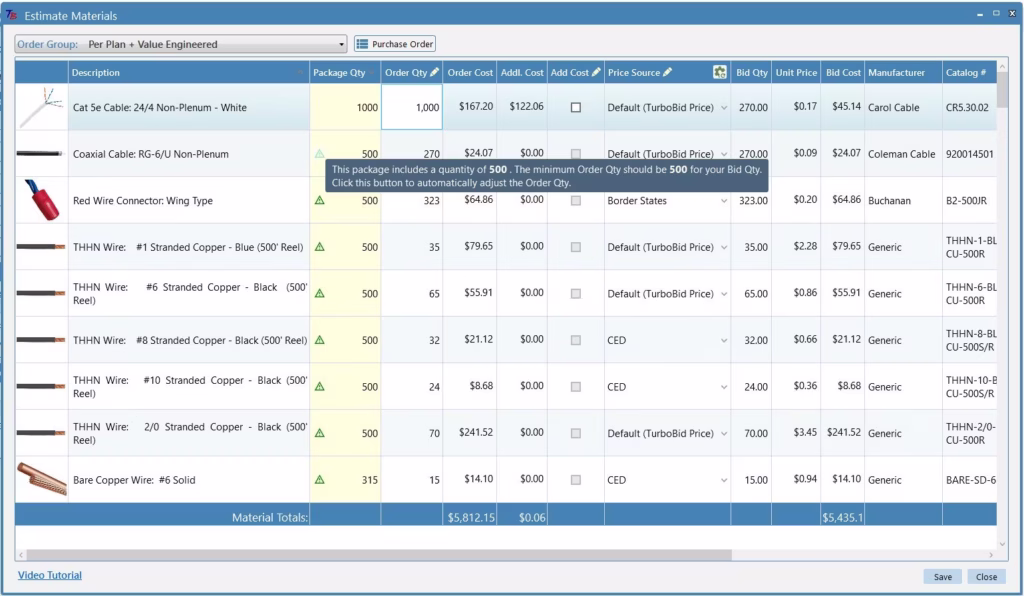Check Add Cost box for THHN #10 Black

[x=575, y=386]
